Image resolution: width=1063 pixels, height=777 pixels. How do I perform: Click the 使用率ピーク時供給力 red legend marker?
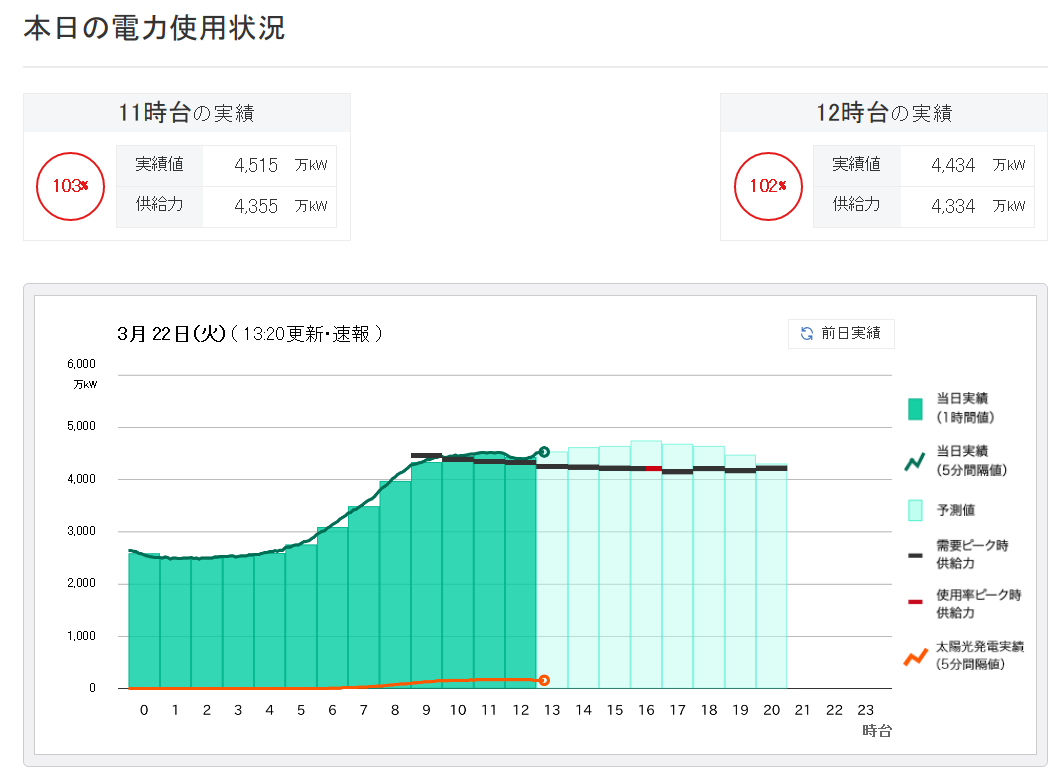point(915,601)
